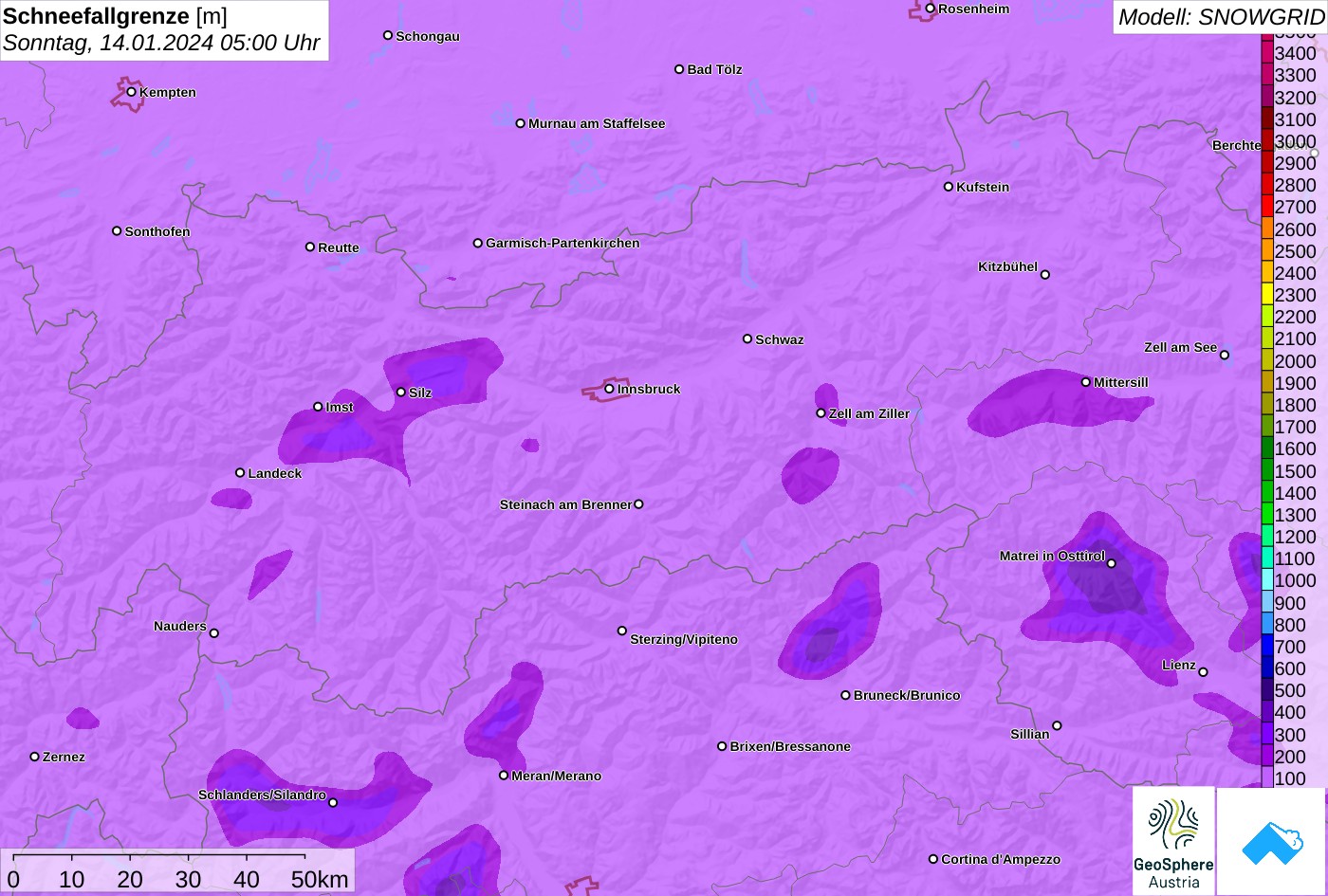Click the Modell: SNOWGRID label
The image size is (1328, 896).
pos(1221,16)
